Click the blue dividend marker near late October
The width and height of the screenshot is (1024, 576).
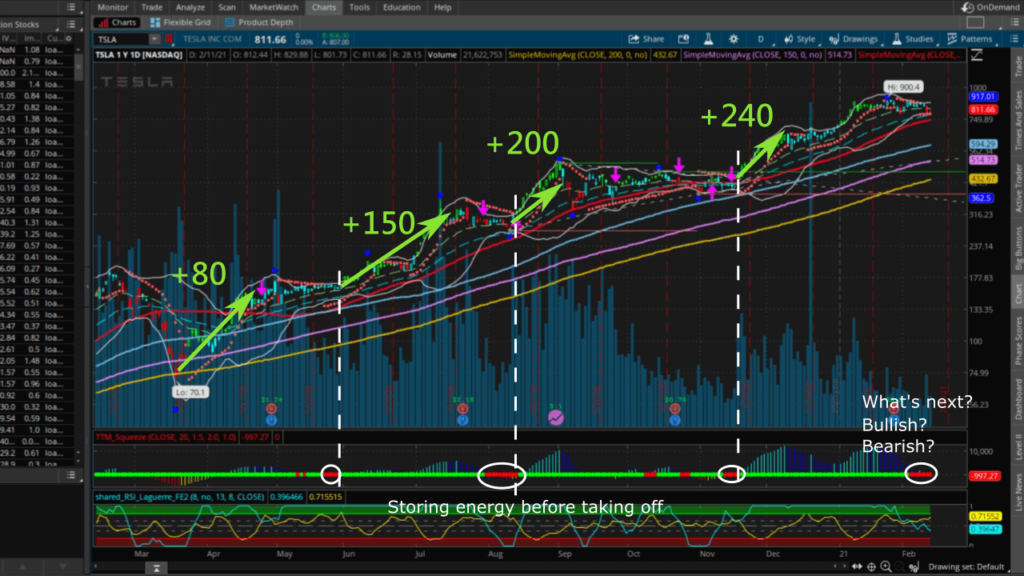tap(675, 420)
